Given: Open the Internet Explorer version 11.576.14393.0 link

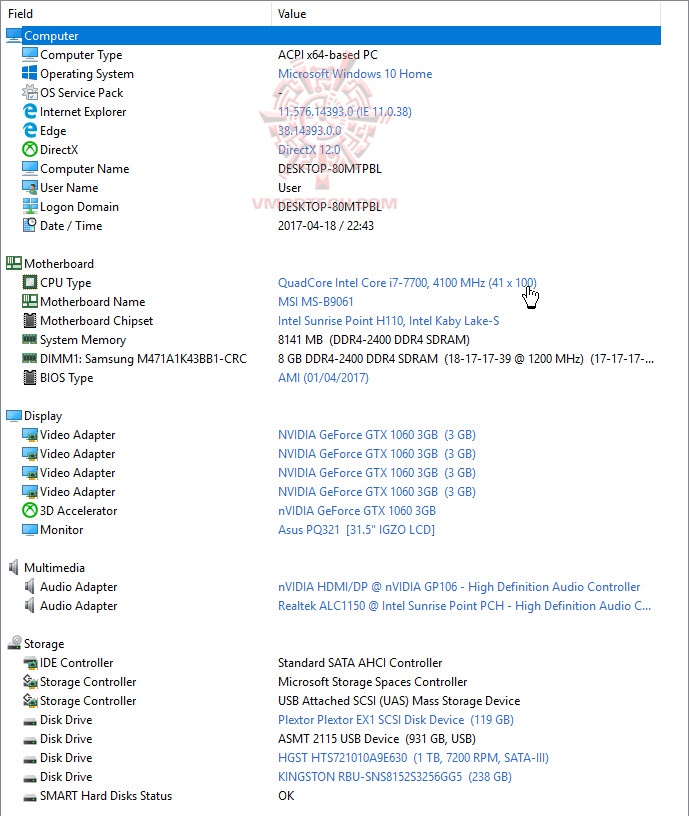Looking at the screenshot, I should click(x=344, y=112).
